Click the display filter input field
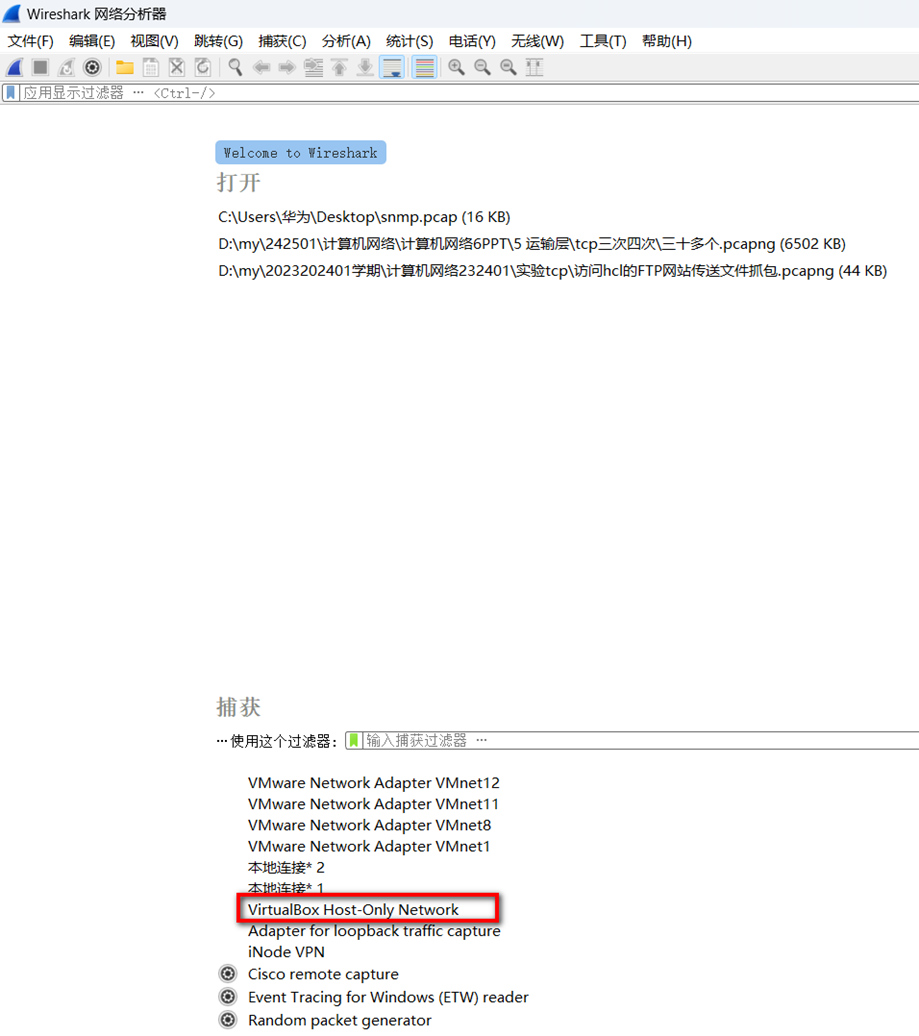The height and width of the screenshot is (1036, 919). point(469,92)
